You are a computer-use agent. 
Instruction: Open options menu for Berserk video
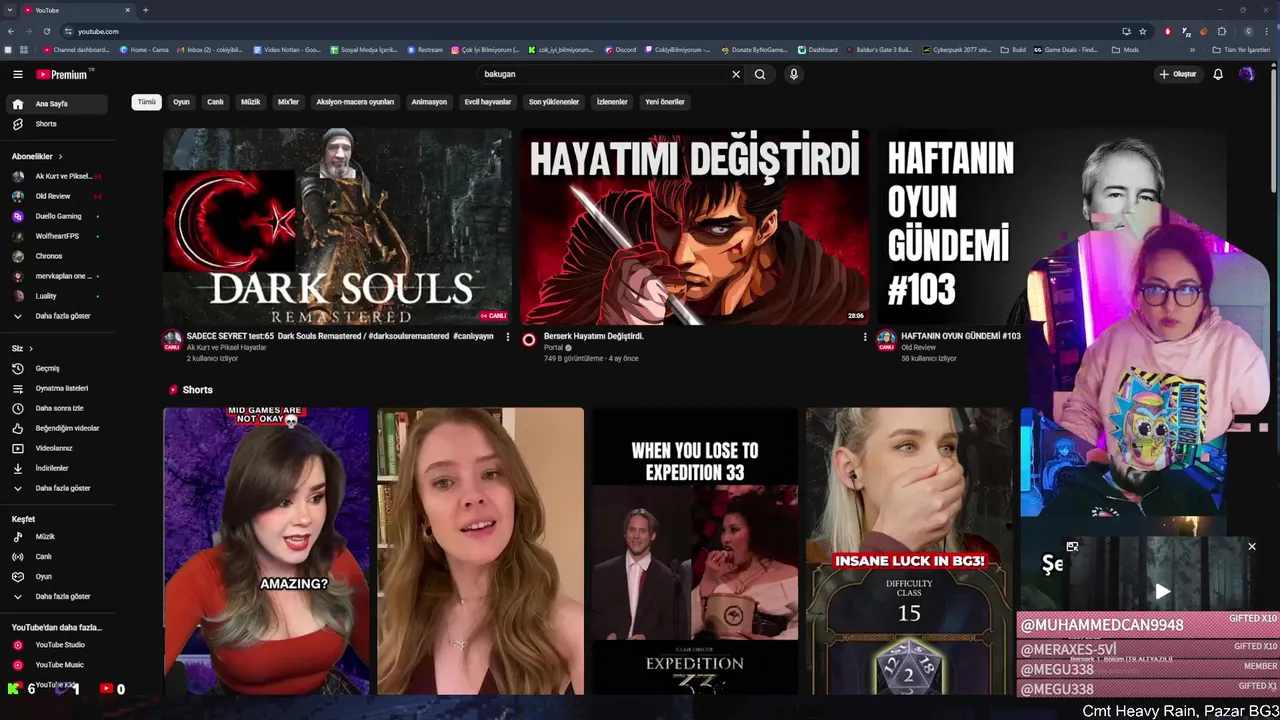(865, 337)
